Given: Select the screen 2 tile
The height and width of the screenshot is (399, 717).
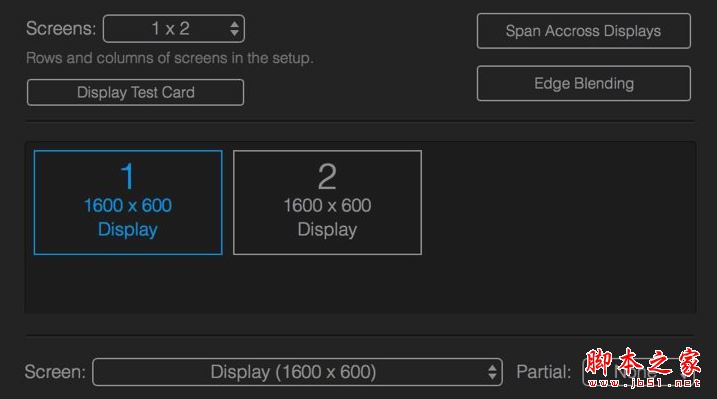Looking at the screenshot, I should pos(327,202).
